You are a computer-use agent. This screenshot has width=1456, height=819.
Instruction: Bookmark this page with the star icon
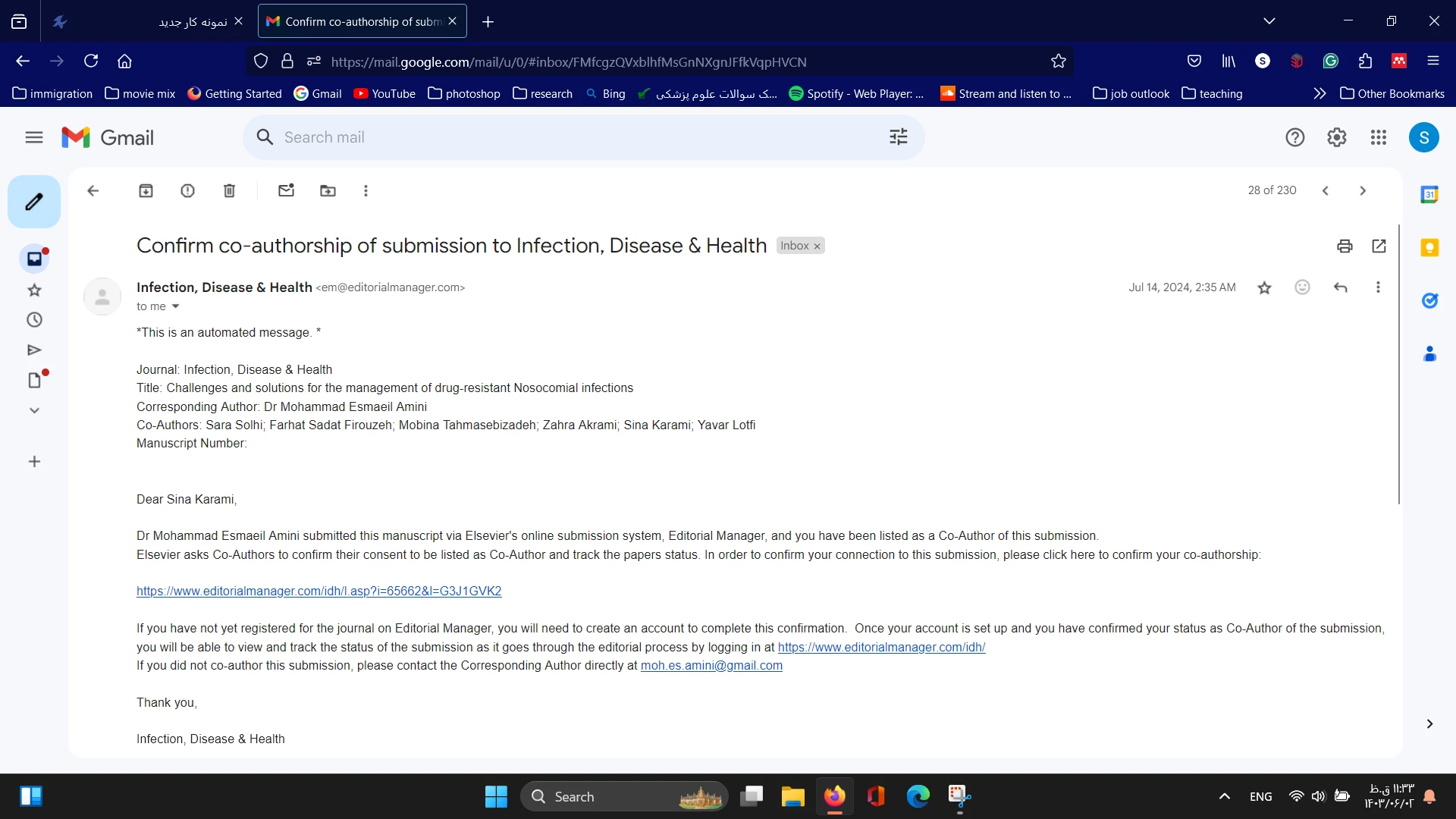click(1059, 61)
